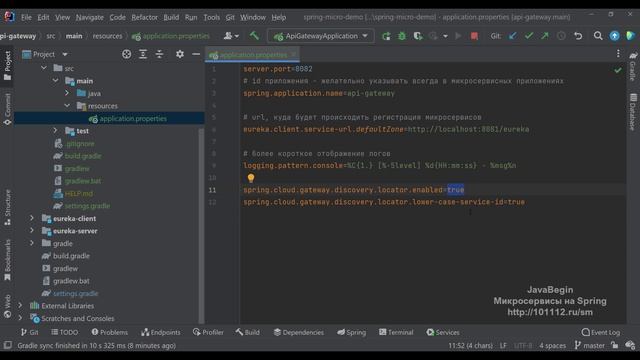The image size is (640, 360).
Task: Open the dropdown arrow next to run icons
Action: 445,36
